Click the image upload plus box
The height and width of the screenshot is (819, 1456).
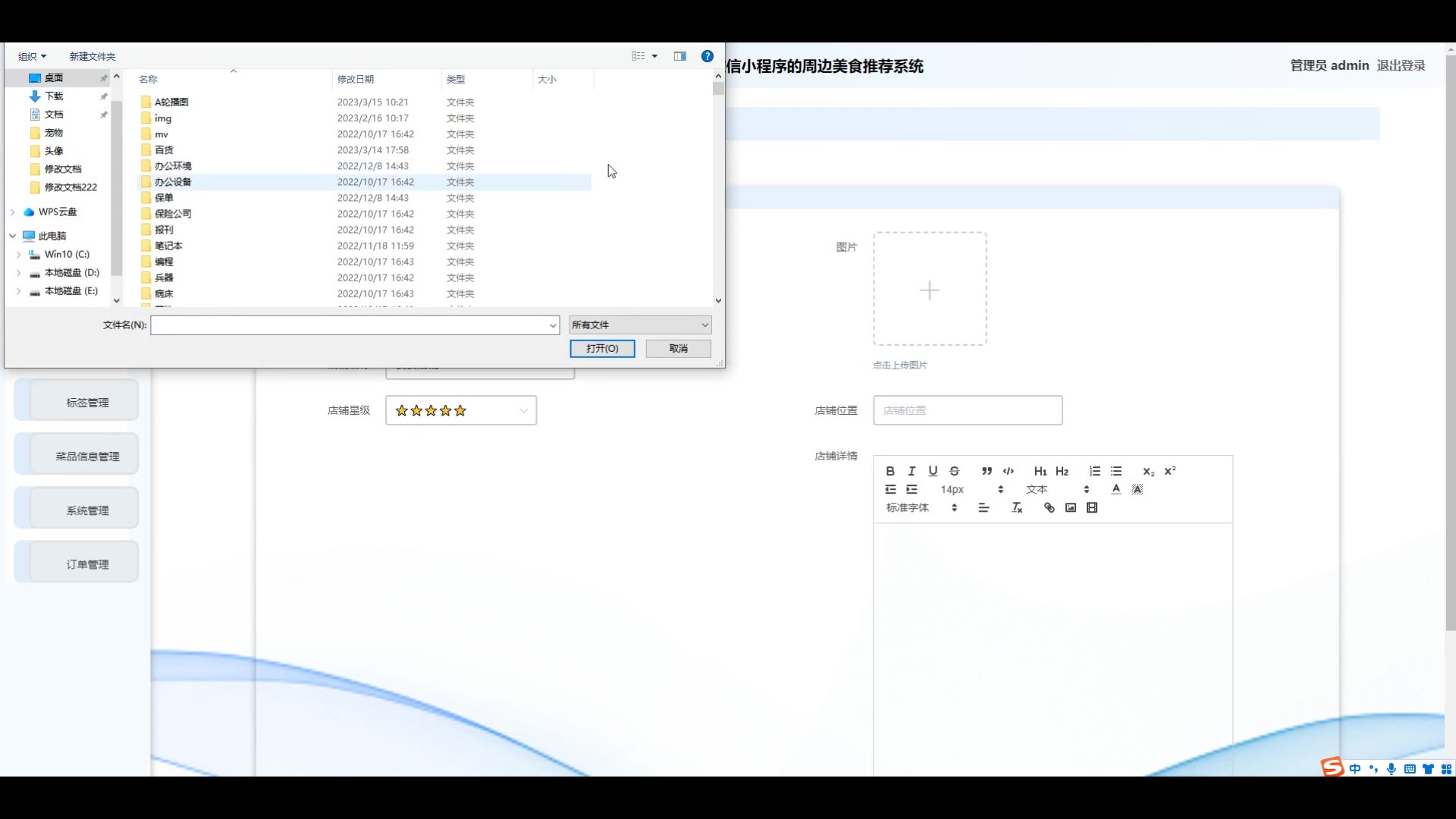(930, 289)
